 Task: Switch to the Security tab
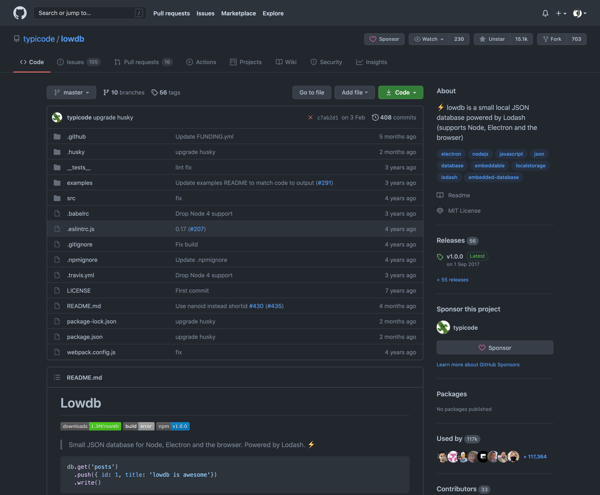click(326, 62)
